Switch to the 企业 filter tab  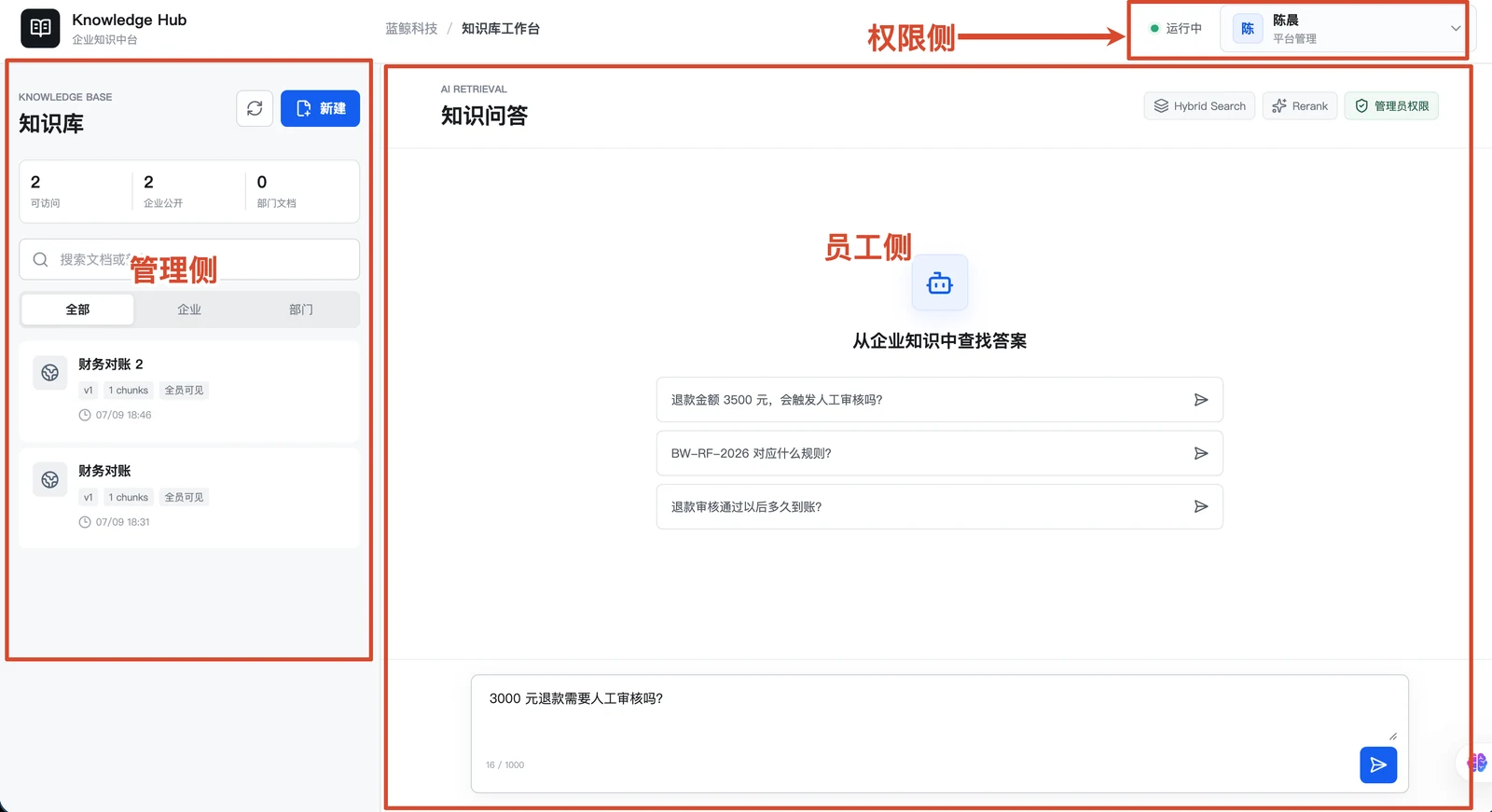coord(189,310)
